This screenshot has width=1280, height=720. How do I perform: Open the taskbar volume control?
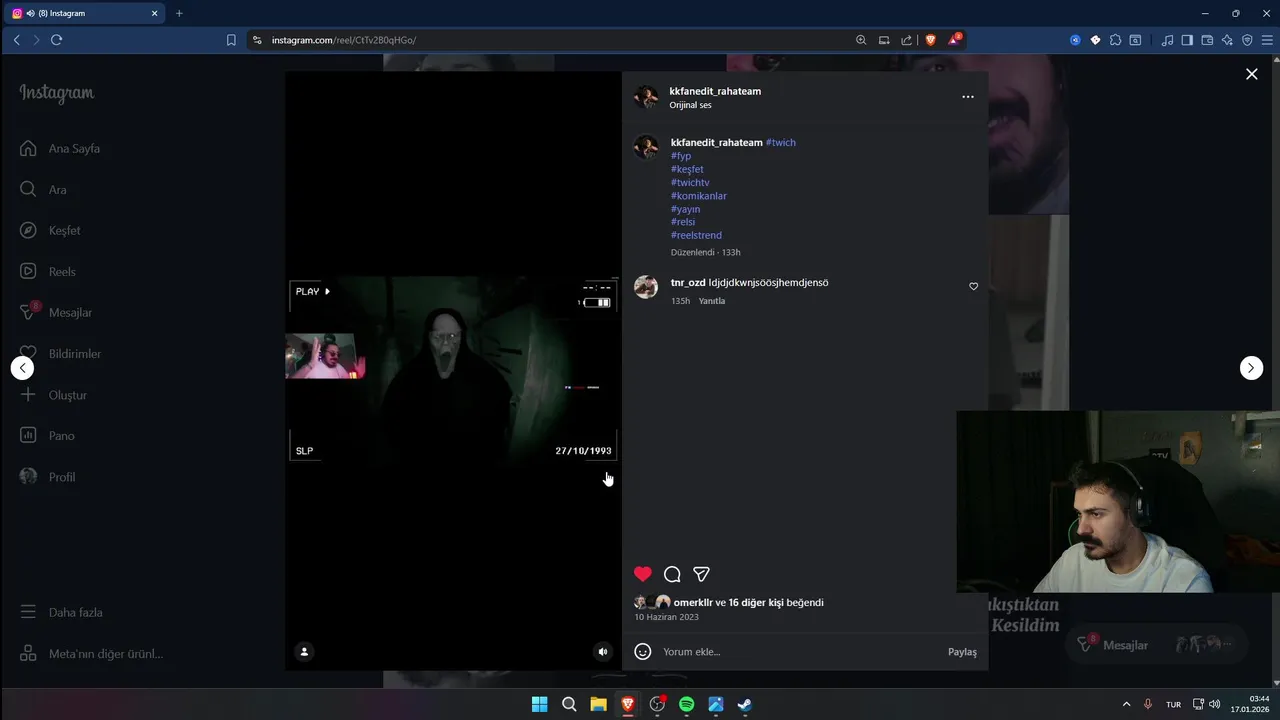pos(1215,704)
